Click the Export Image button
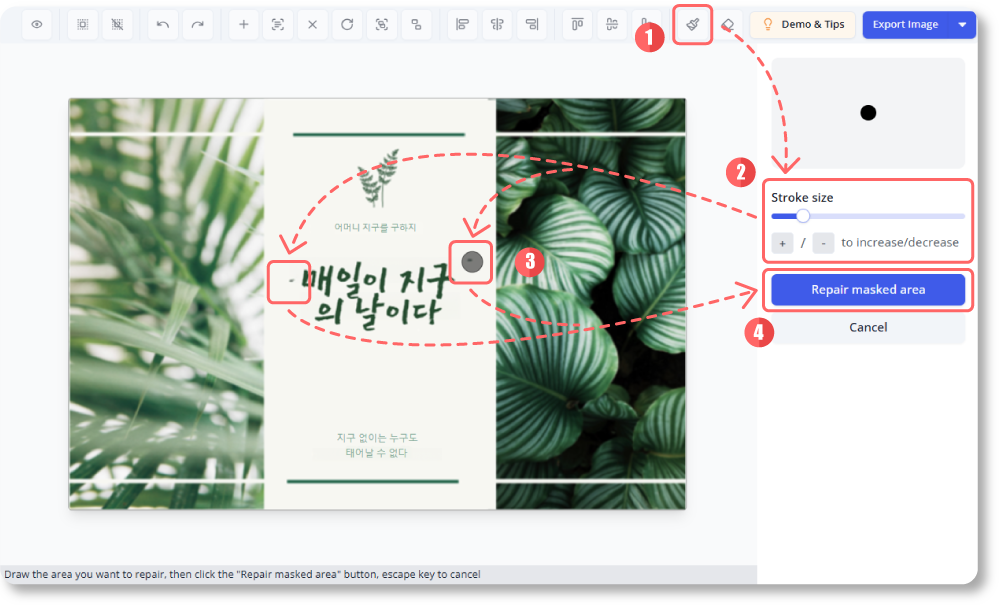 (905, 24)
